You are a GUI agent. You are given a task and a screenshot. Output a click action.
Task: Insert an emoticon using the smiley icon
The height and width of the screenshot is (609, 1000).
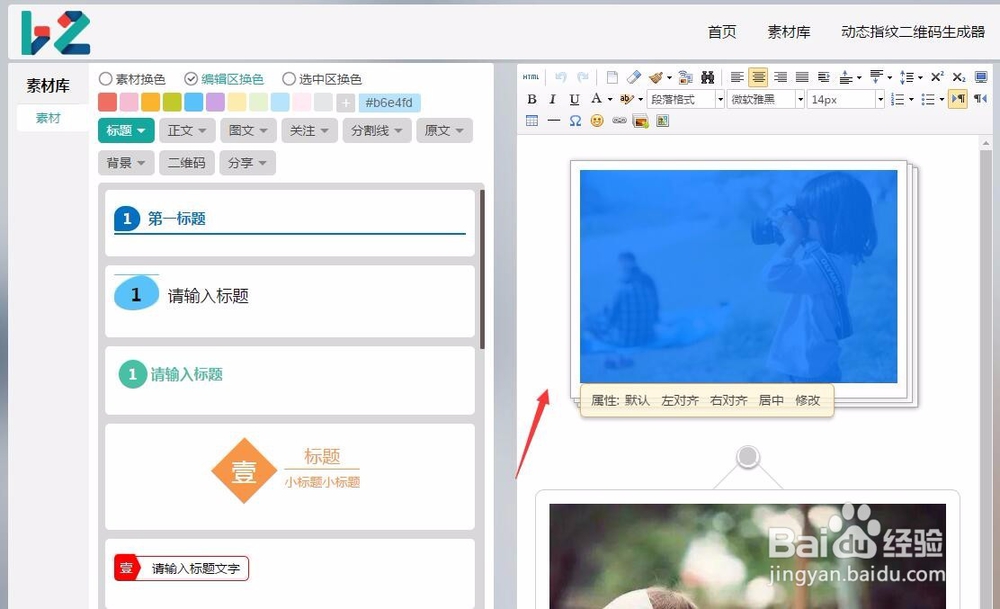(x=596, y=121)
